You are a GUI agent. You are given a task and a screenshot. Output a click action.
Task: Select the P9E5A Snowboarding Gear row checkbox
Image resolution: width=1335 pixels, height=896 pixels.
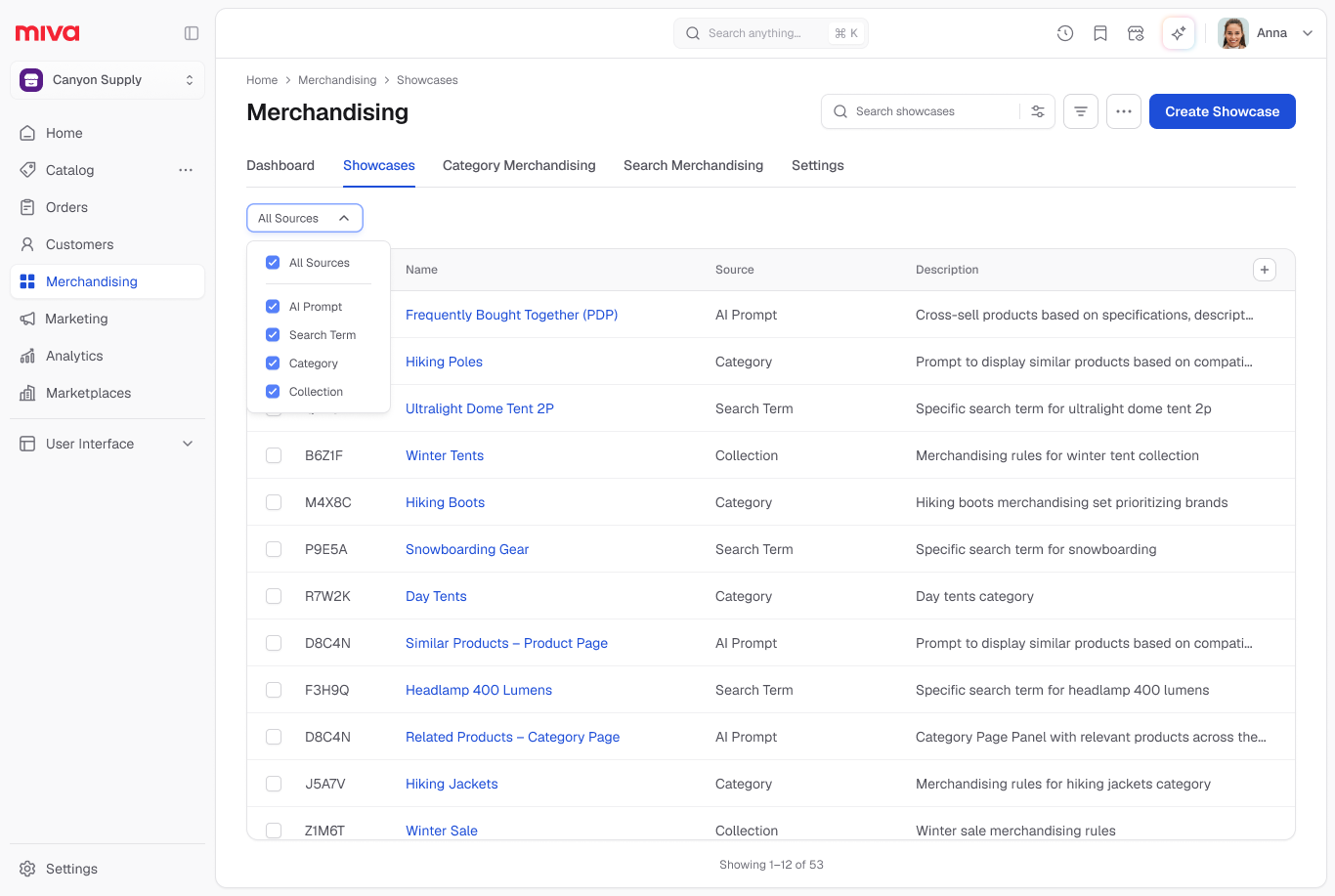[x=274, y=549]
